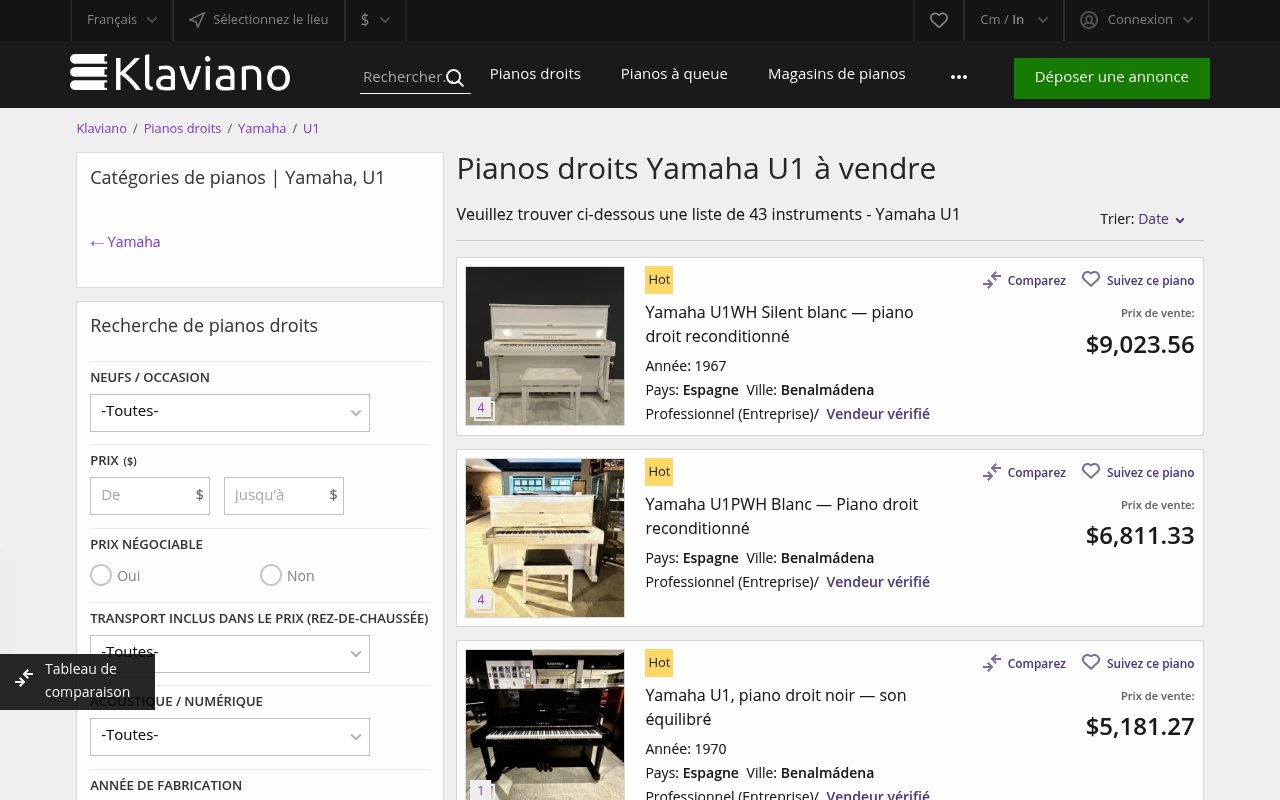Click heart icon for Yamaha U1WH Silent blanc
The height and width of the screenshot is (800, 1280).
pos(1091,279)
